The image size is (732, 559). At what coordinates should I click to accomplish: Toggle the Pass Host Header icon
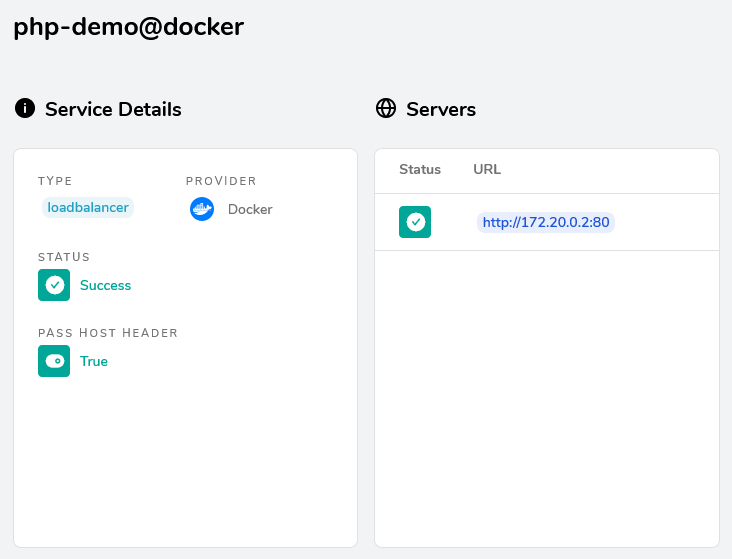[54, 361]
